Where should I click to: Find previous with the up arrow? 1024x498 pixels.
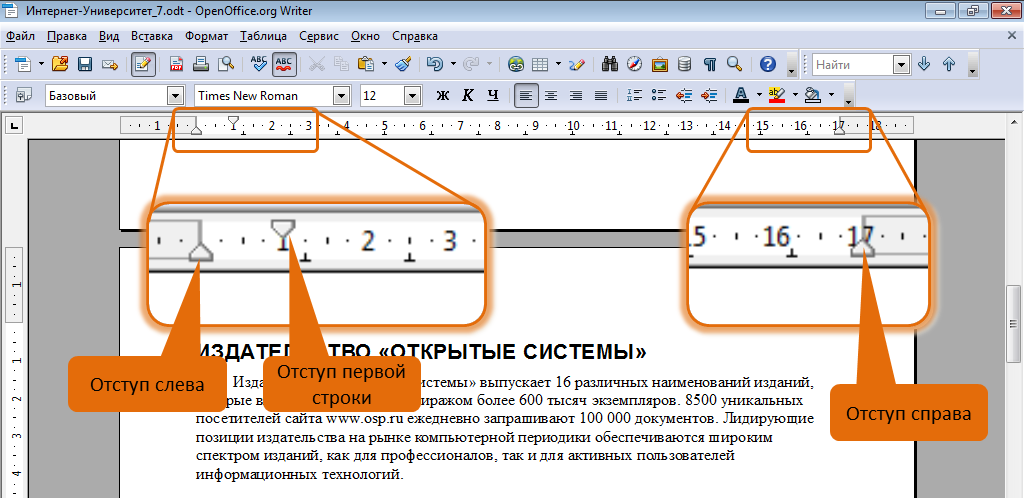coord(949,64)
